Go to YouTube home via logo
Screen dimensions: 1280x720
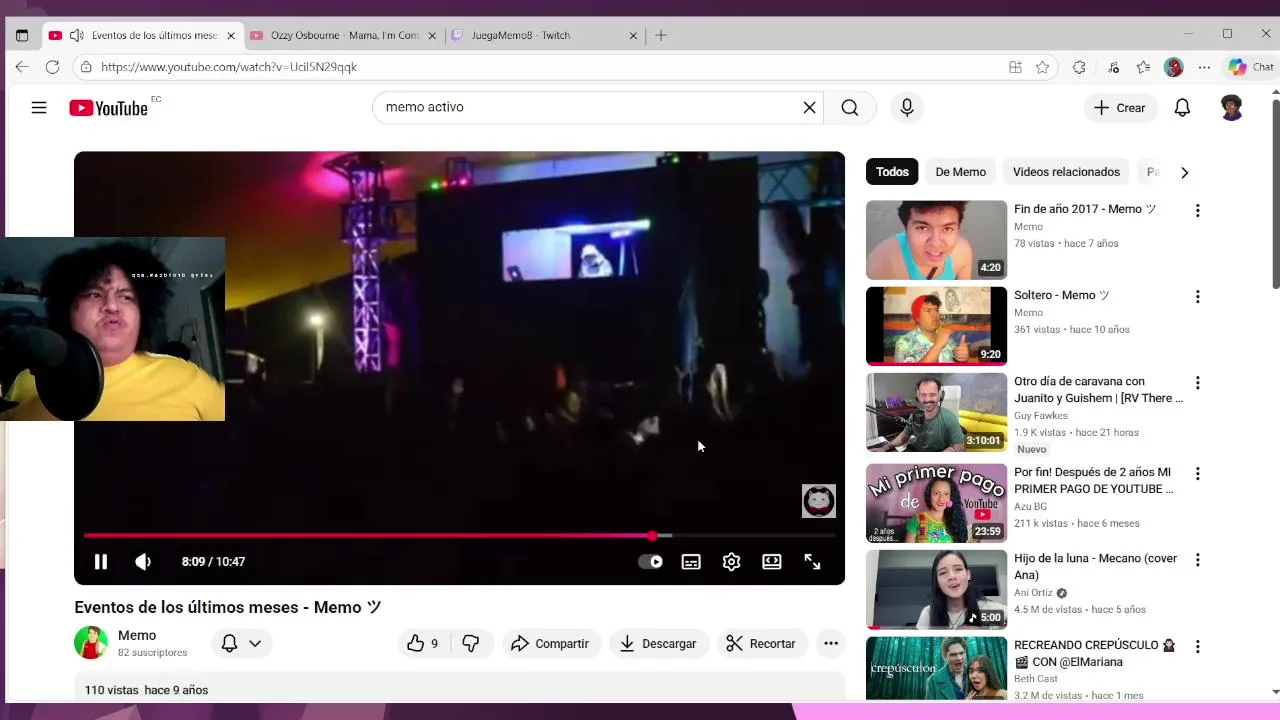[108, 108]
